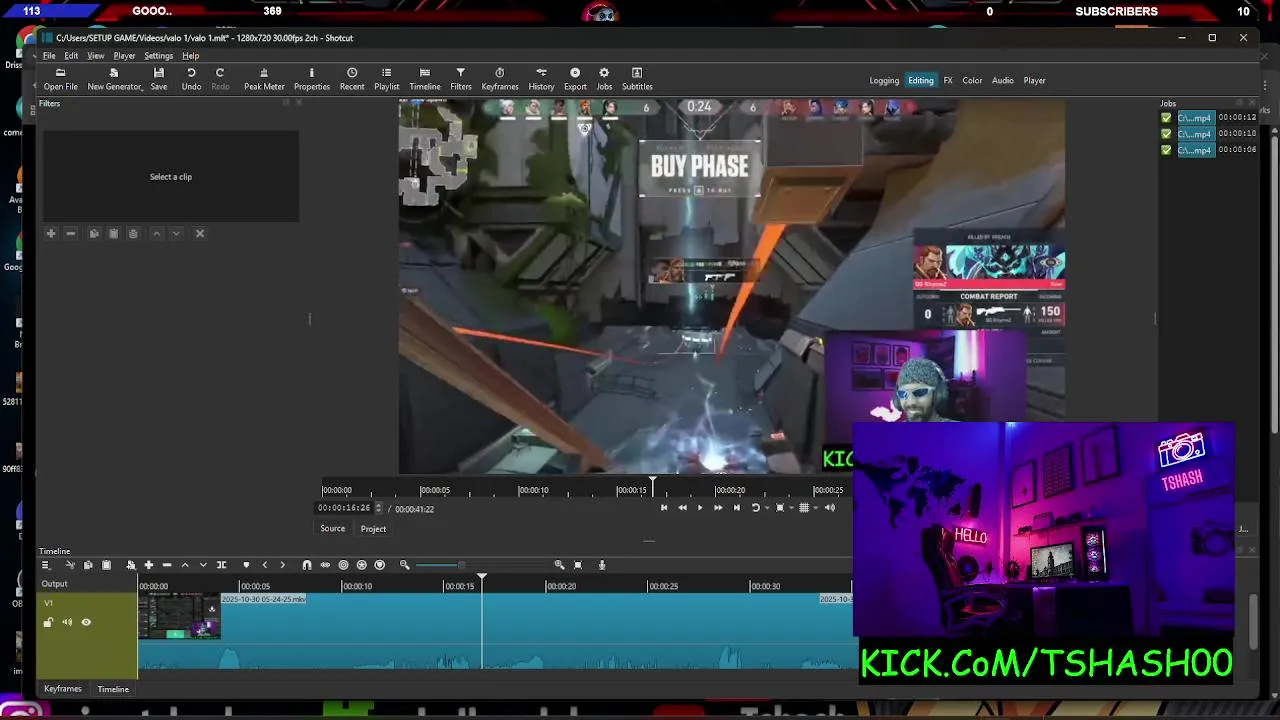
Task: Create a timeline marker
Action: (246, 565)
